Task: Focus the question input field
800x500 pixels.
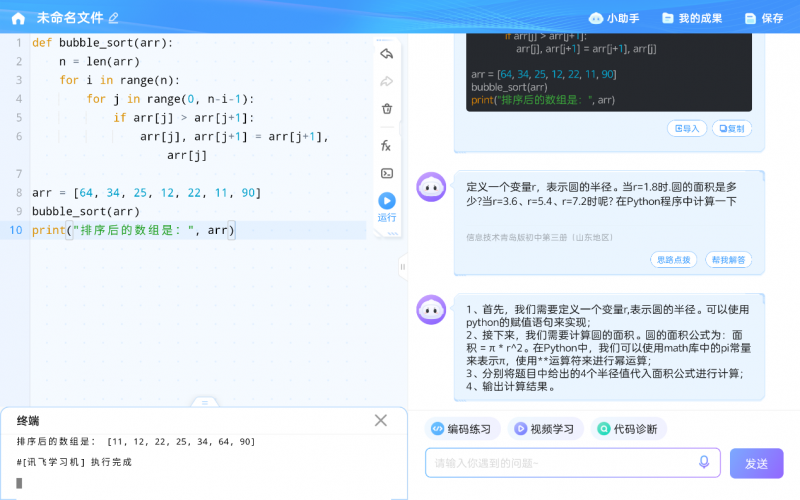Action: [x=572, y=463]
